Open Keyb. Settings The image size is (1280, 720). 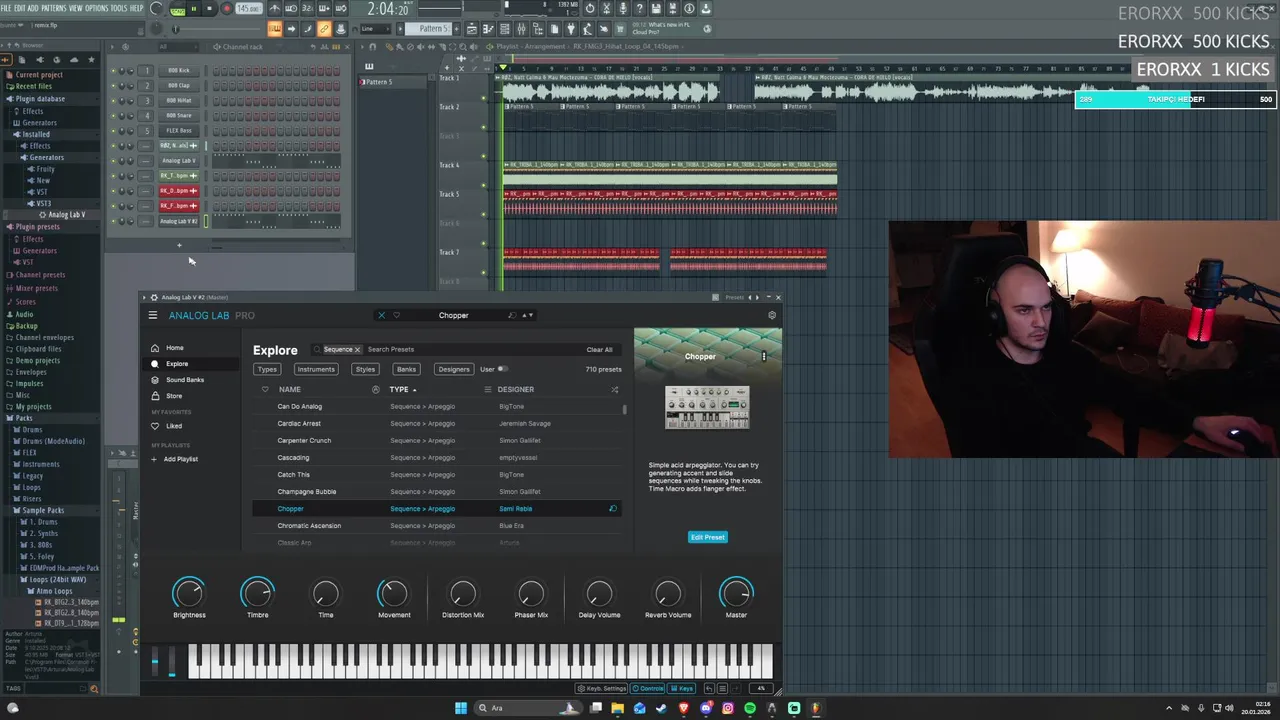602,688
